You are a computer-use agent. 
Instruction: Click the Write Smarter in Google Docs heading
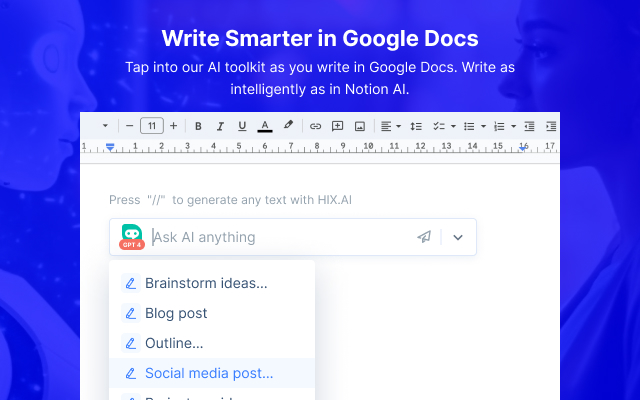click(x=320, y=38)
